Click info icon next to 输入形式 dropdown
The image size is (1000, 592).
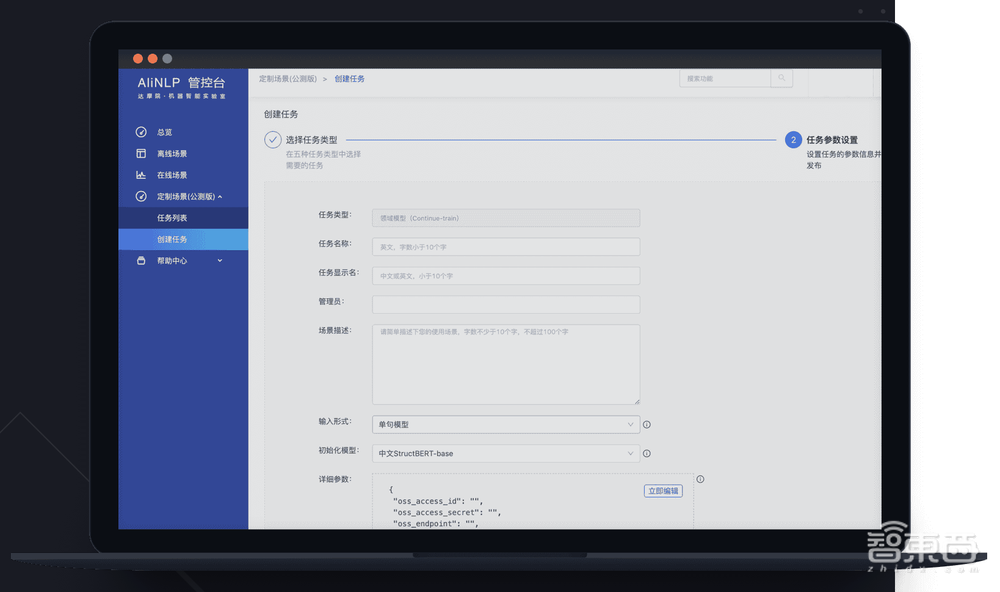[647, 425]
